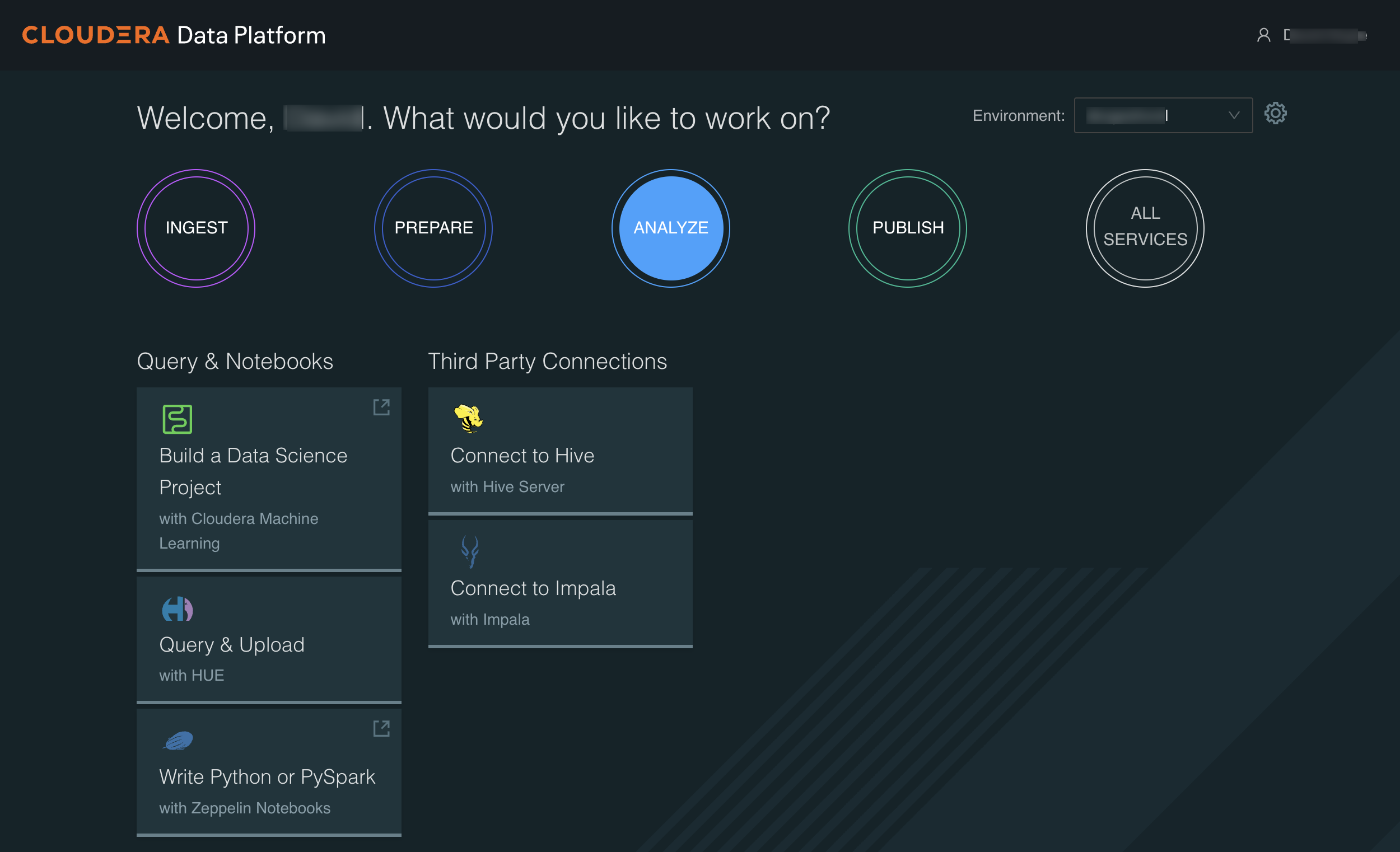
Task: Click the 'Query & Notebooks' heading
Action: pyautogui.click(x=235, y=361)
